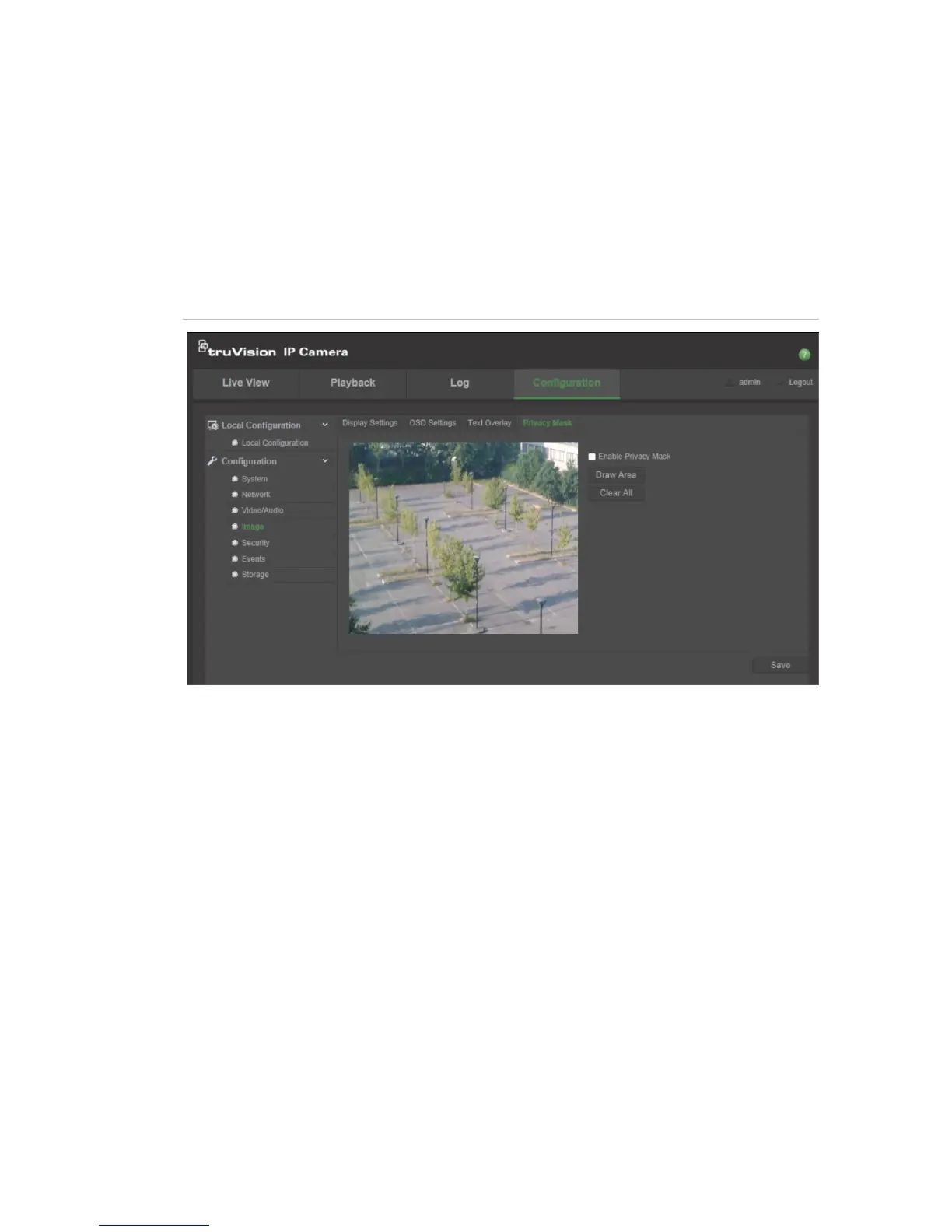Collapse the Local Configuration section chevron
This screenshot has width=952, height=1232.
325,425
